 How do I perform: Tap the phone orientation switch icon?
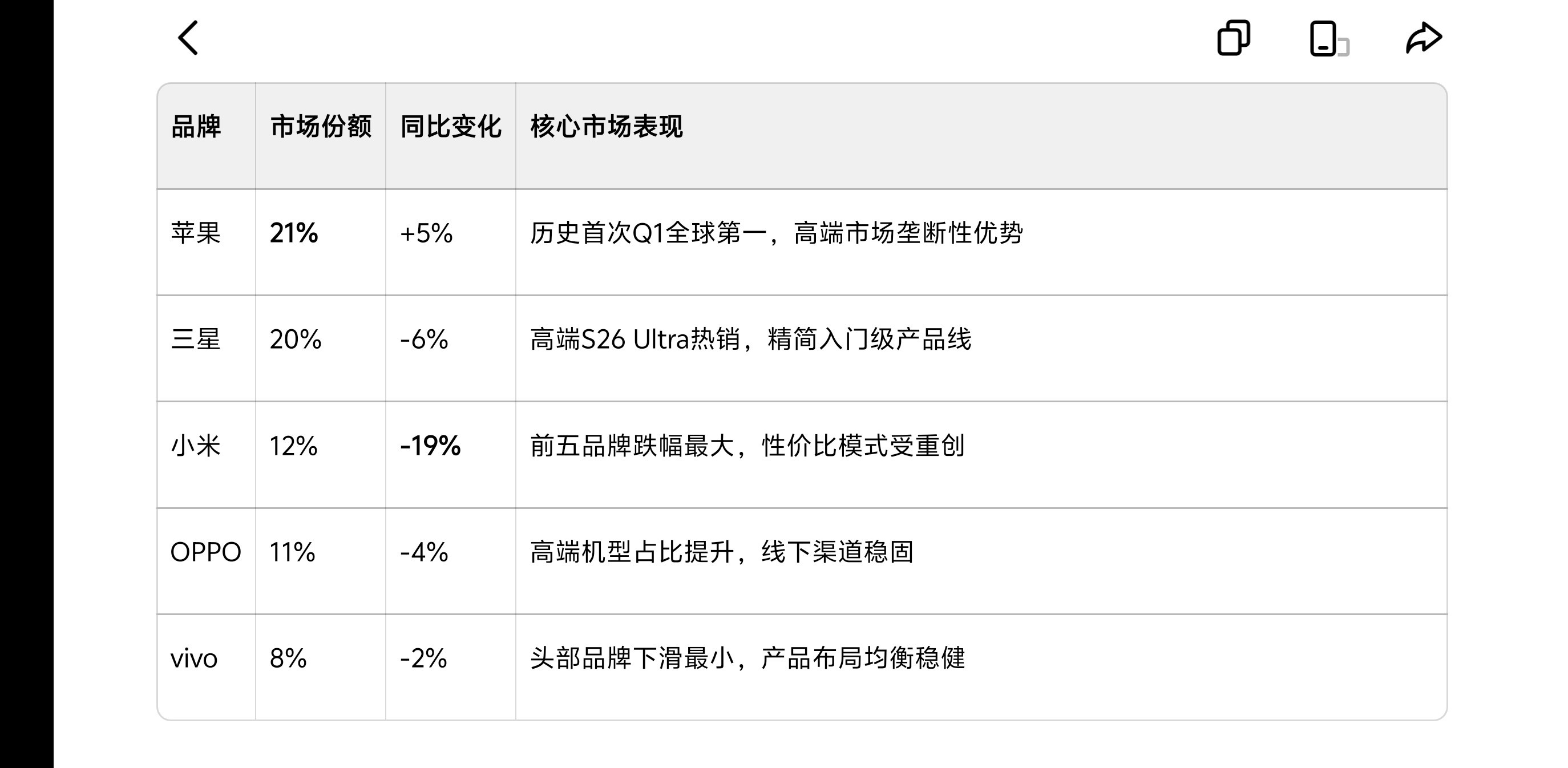(x=1329, y=38)
